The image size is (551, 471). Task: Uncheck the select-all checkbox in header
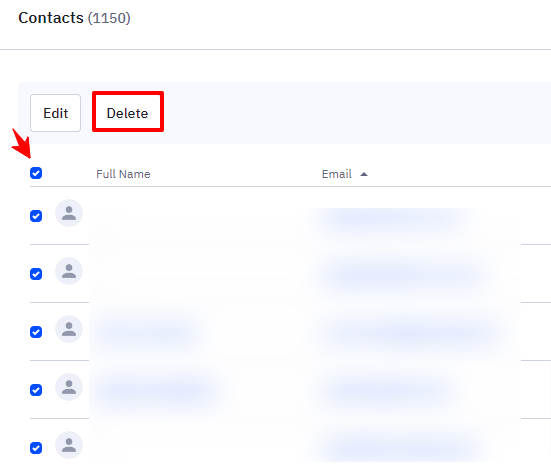coord(36,173)
